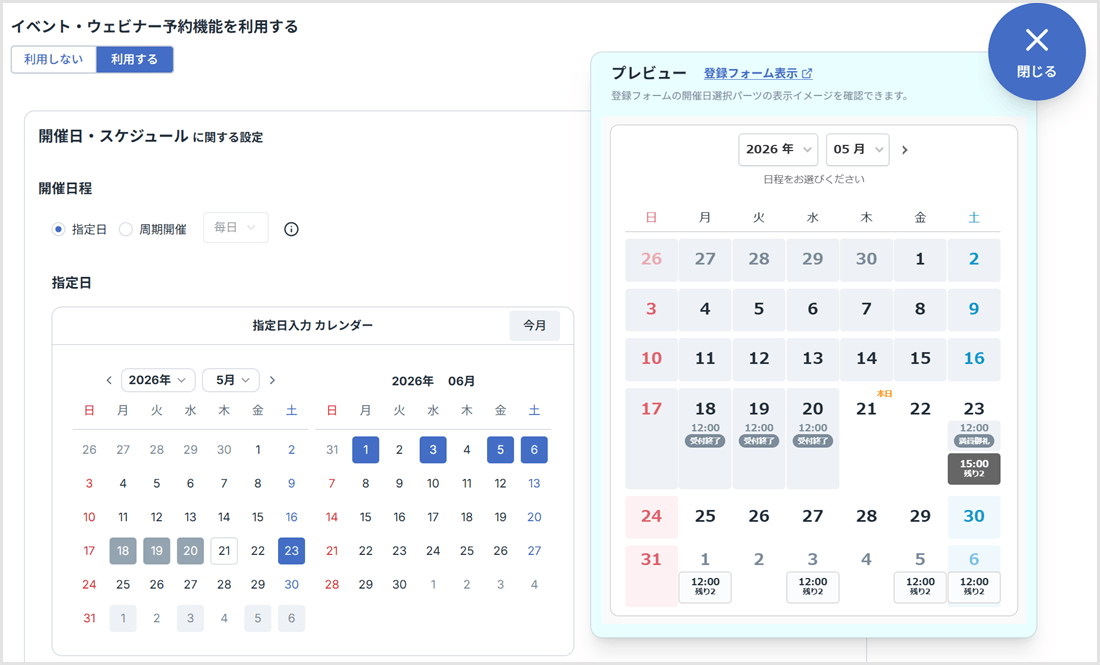This screenshot has height=665, width=1100.
Task: Select 利用する option
Action: click(x=135, y=60)
